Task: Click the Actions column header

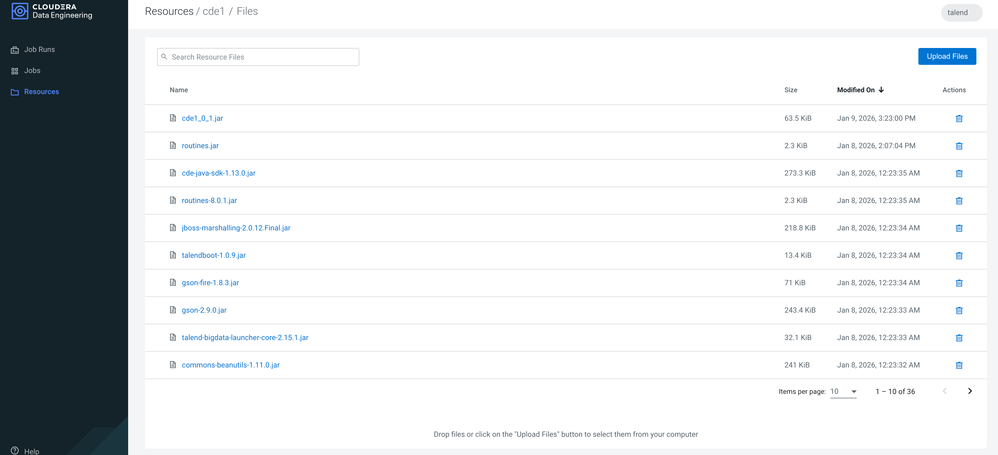Action: pos(954,90)
